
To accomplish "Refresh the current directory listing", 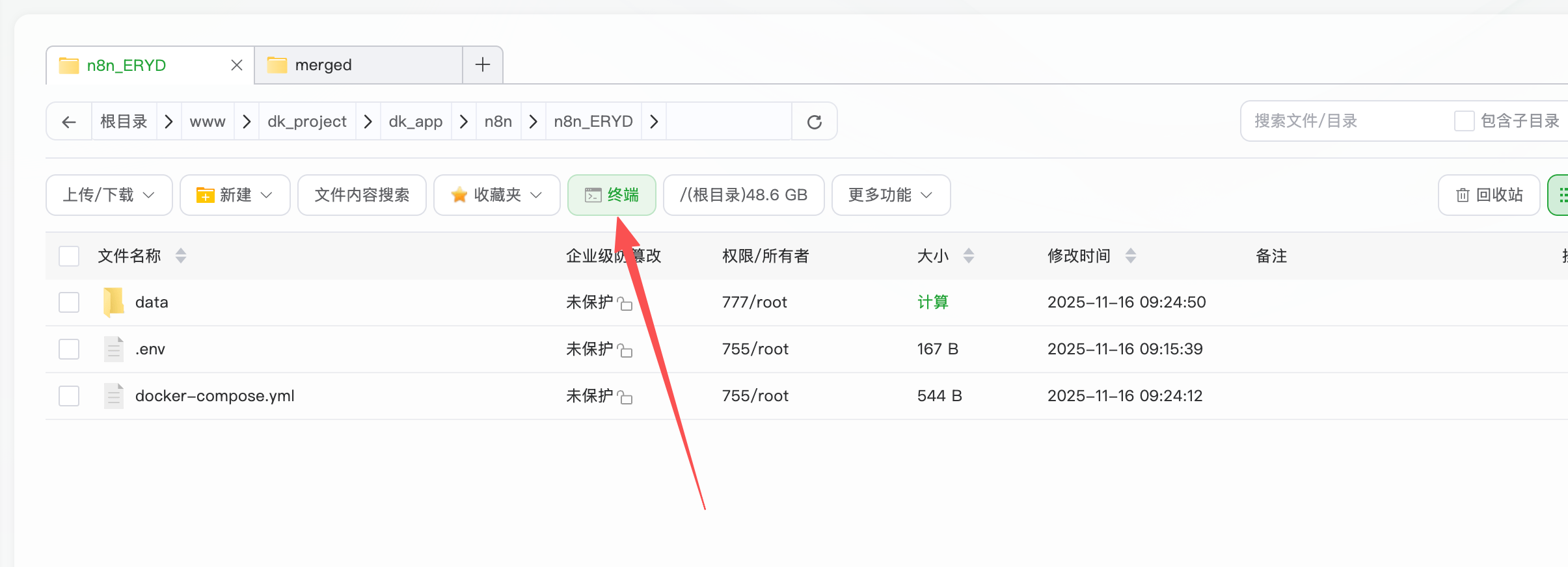I will pyautogui.click(x=814, y=122).
